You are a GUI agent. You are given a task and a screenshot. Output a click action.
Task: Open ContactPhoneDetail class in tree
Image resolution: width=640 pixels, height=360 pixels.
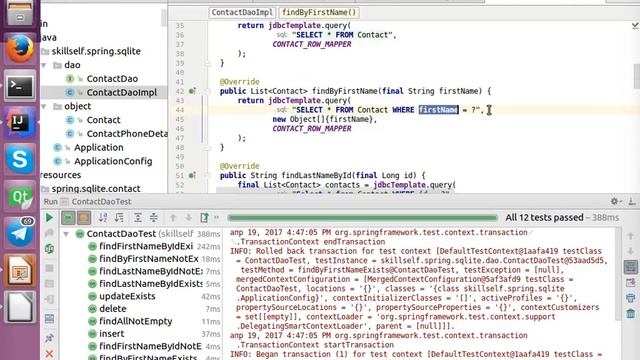pos(127,134)
